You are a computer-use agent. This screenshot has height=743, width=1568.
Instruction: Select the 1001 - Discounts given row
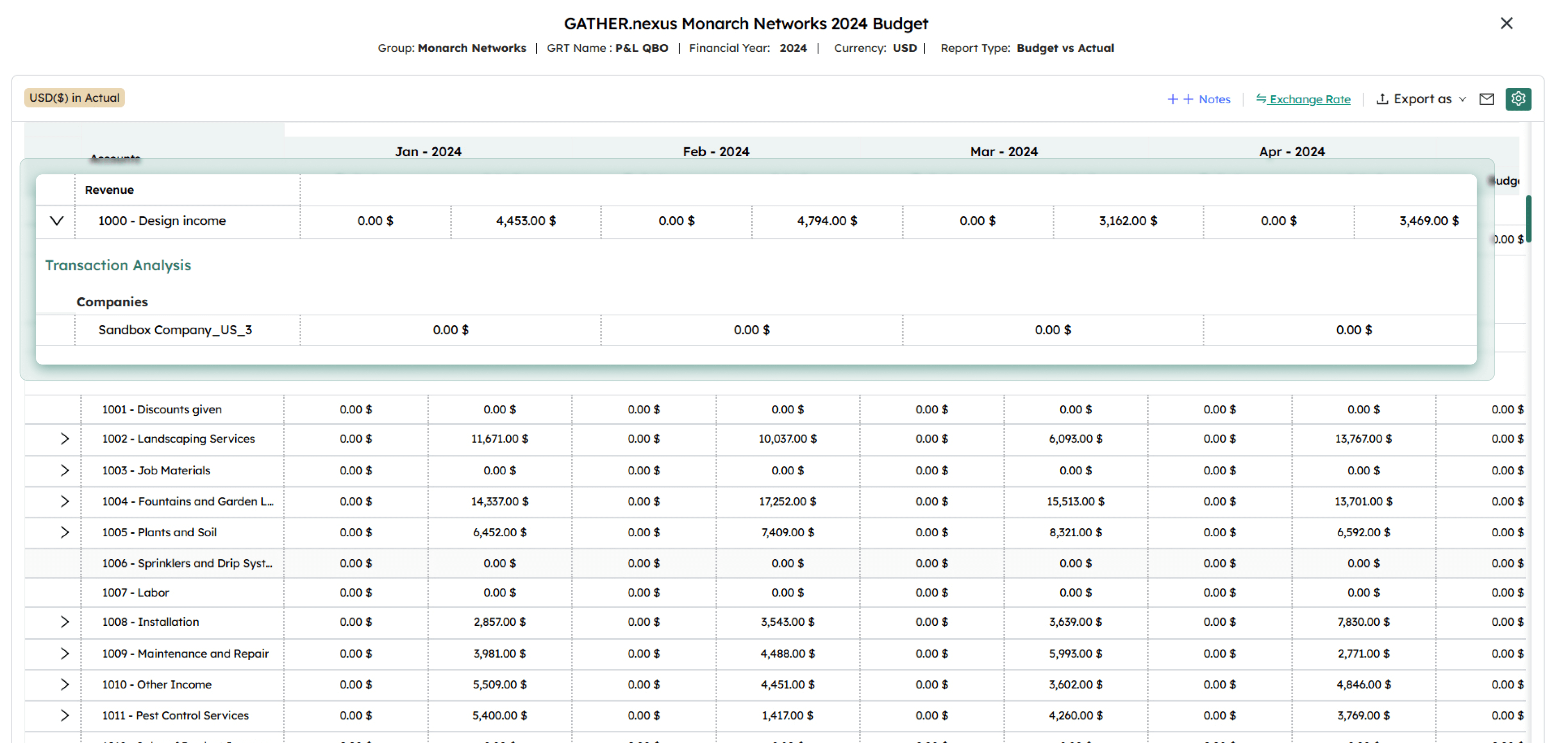(x=775, y=409)
